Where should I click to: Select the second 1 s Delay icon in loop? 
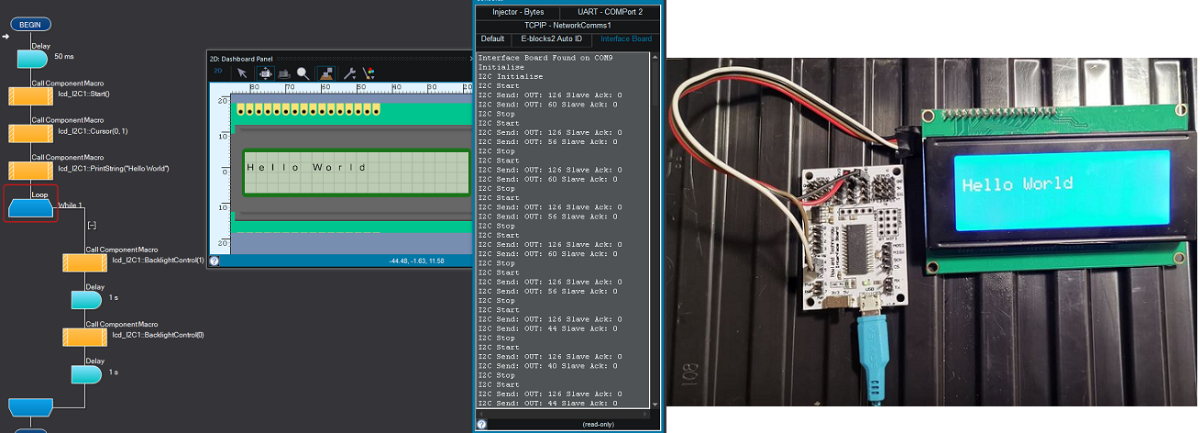pos(86,373)
